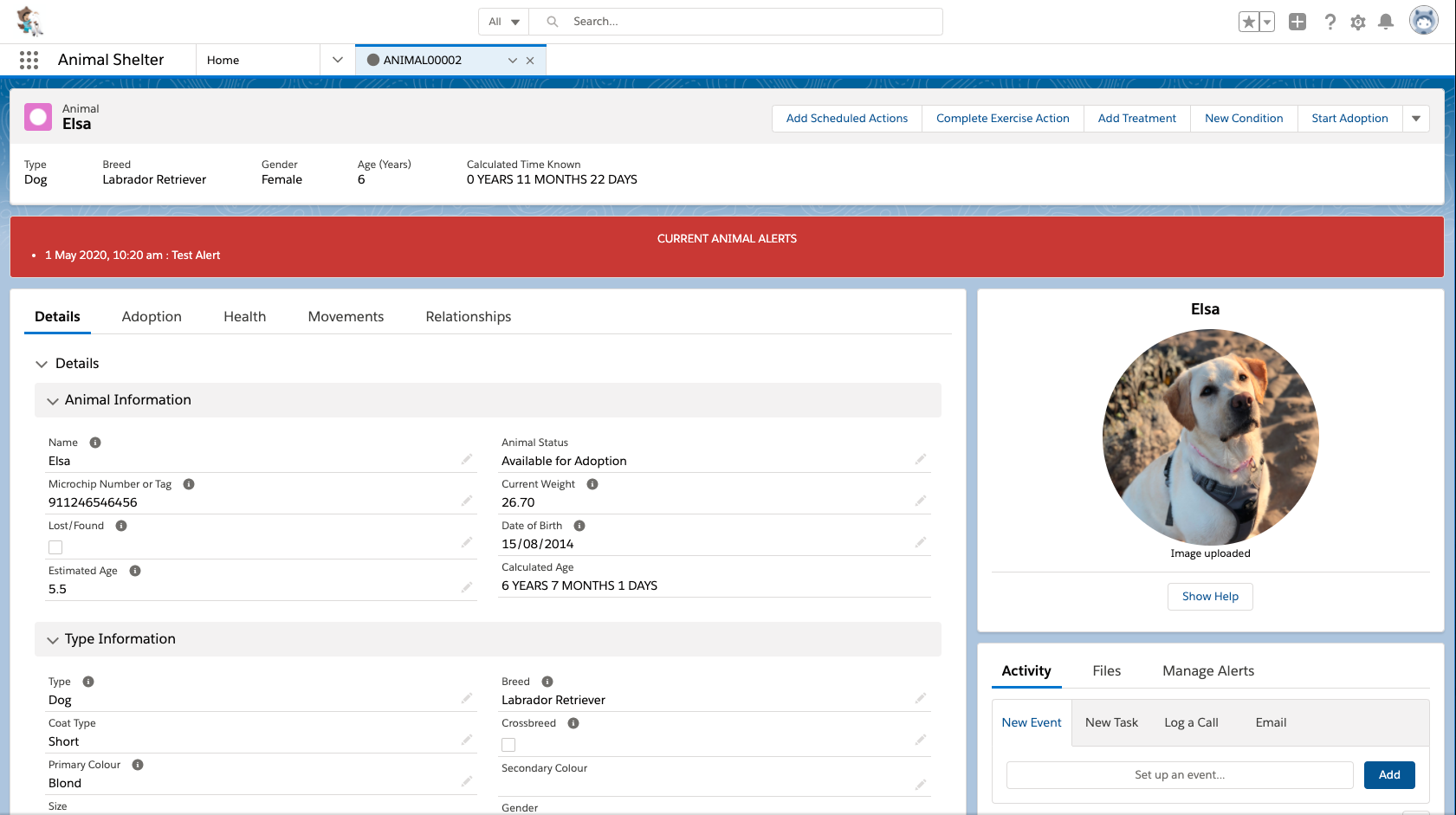Show info tooltip for Breed field

(547, 682)
